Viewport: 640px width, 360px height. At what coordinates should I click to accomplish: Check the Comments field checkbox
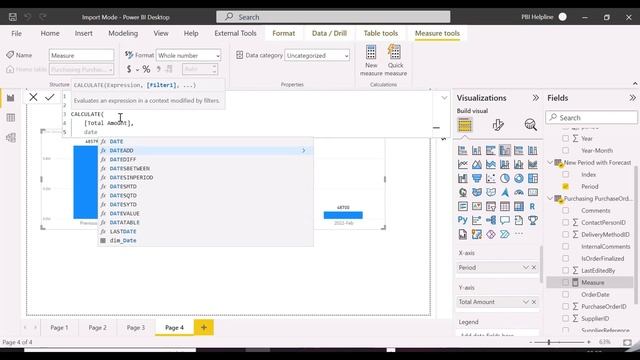(x=565, y=210)
